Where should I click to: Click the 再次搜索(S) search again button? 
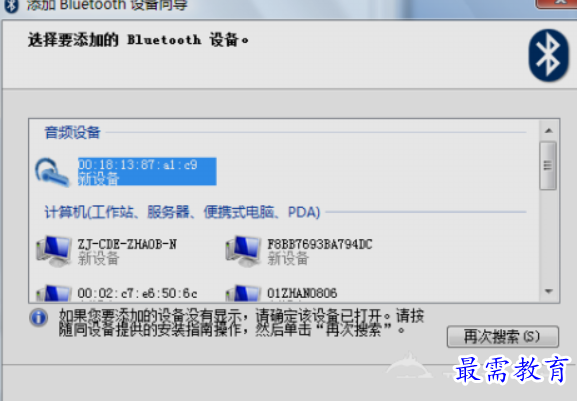503,337
